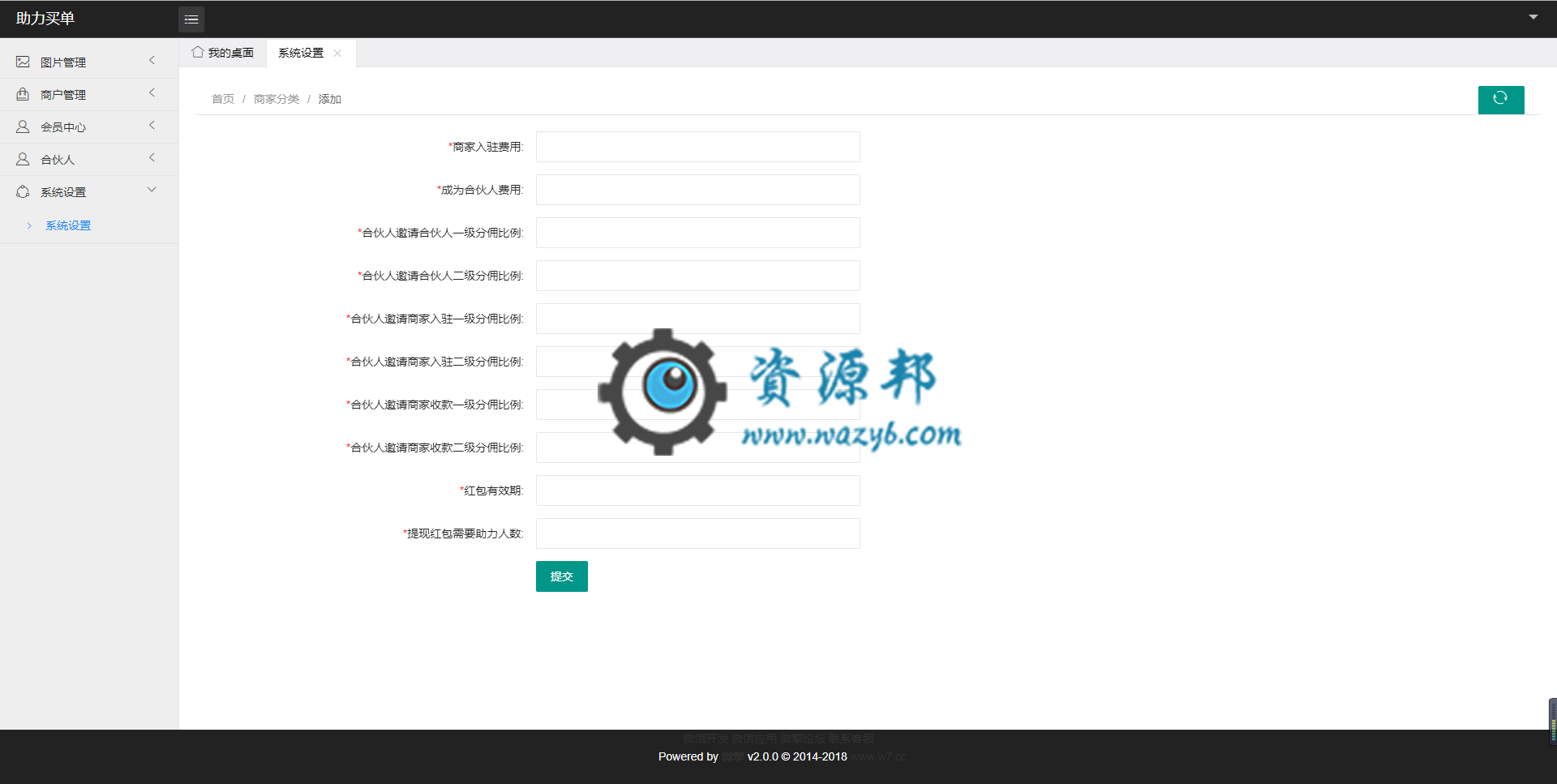Click the 系统设置 gear icon in sidebar
Viewport: 1557px width, 784px height.
pyautogui.click(x=23, y=191)
